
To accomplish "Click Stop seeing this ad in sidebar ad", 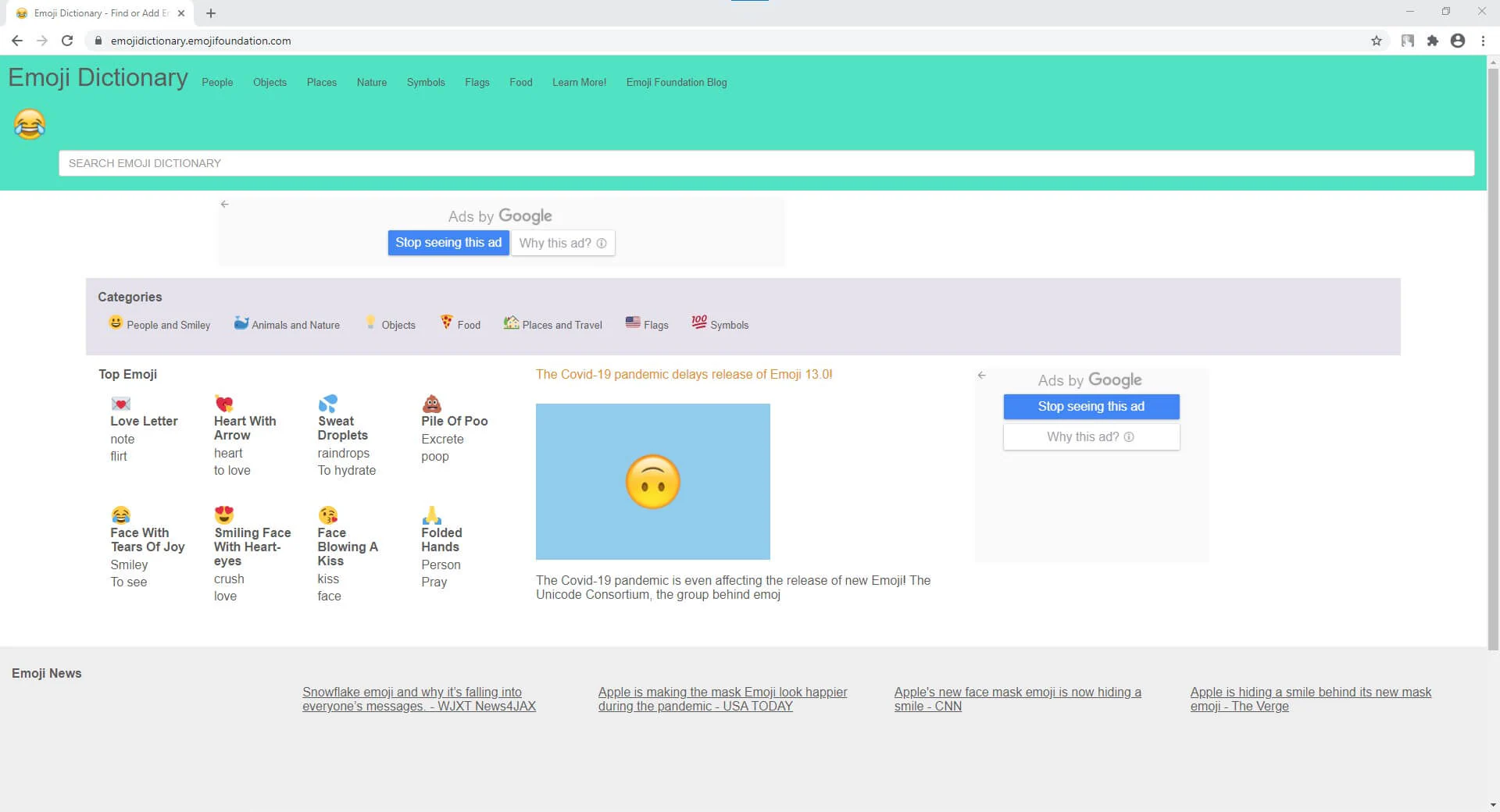I will point(1091,407).
